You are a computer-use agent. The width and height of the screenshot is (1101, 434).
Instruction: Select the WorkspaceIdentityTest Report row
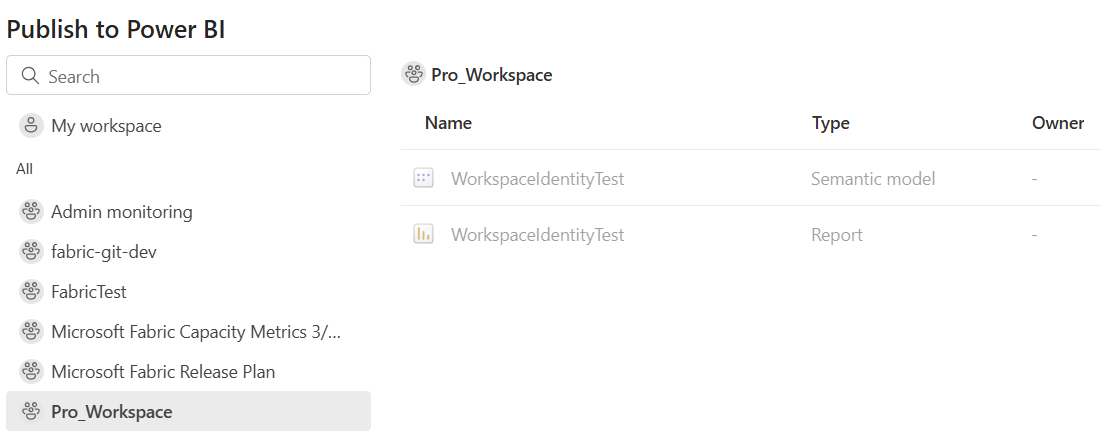click(537, 235)
